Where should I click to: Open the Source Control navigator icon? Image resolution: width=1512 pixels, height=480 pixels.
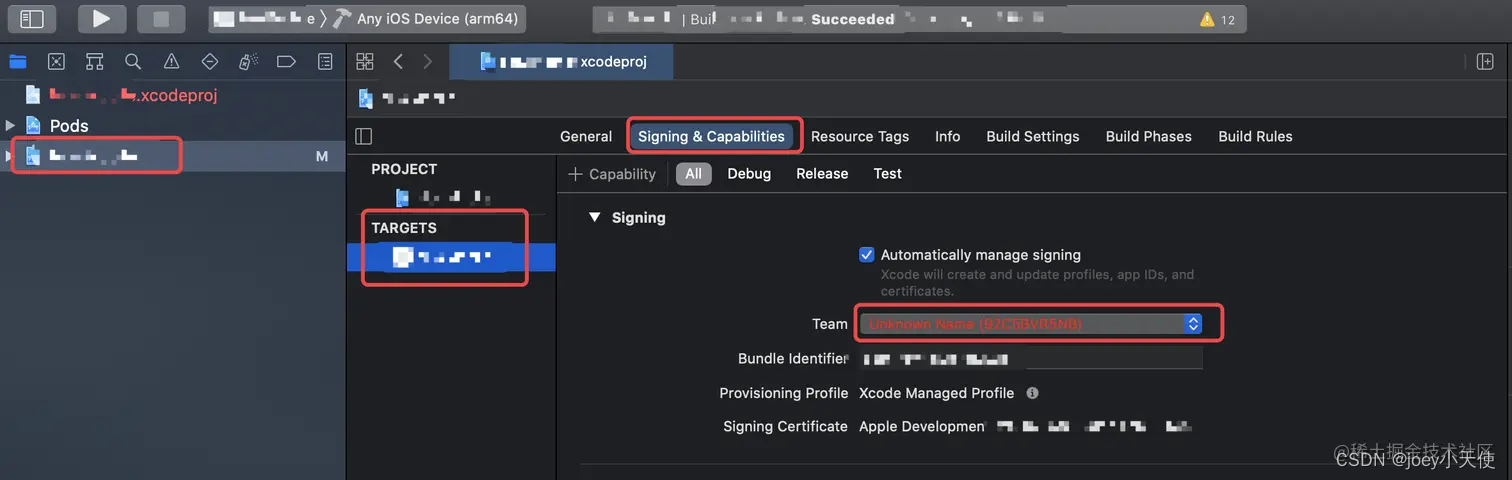(56, 62)
